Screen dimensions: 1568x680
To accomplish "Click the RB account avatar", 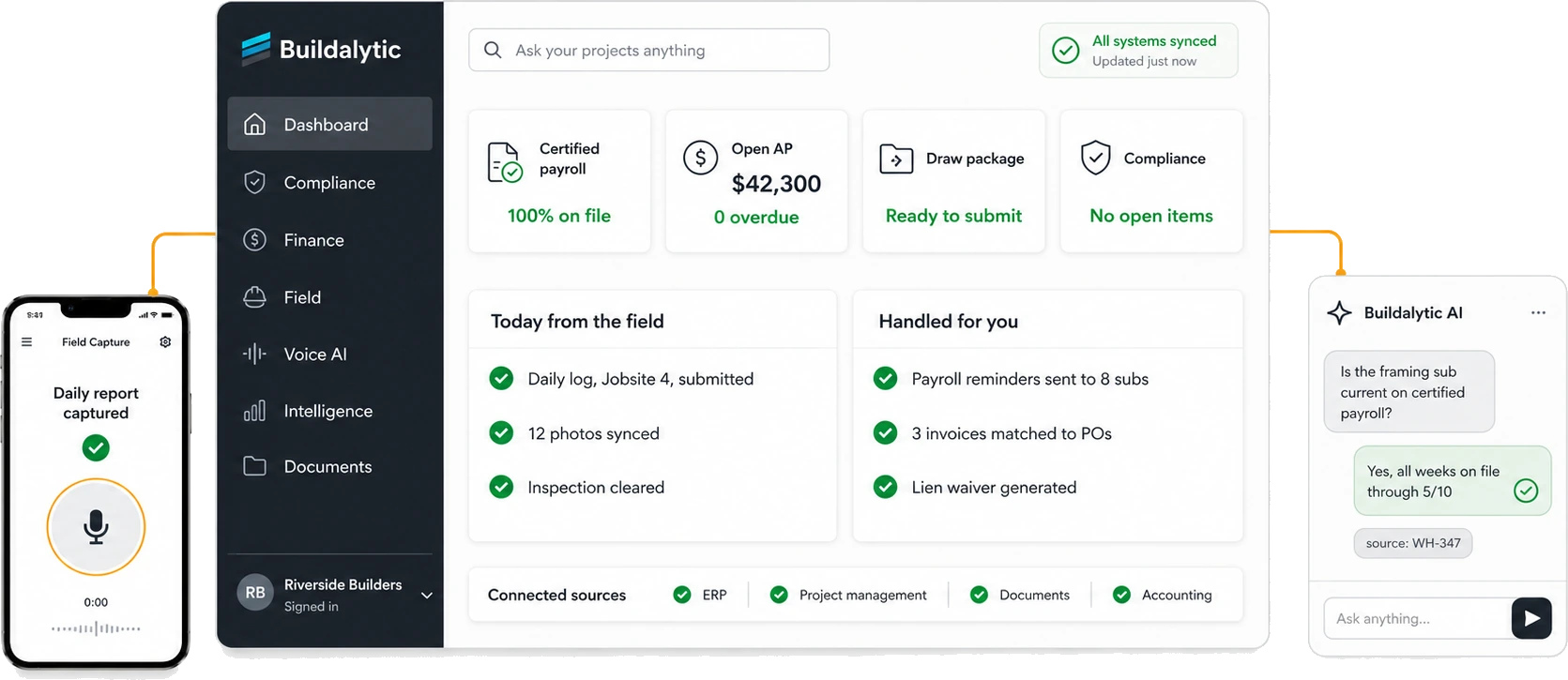I will tap(255, 593).
